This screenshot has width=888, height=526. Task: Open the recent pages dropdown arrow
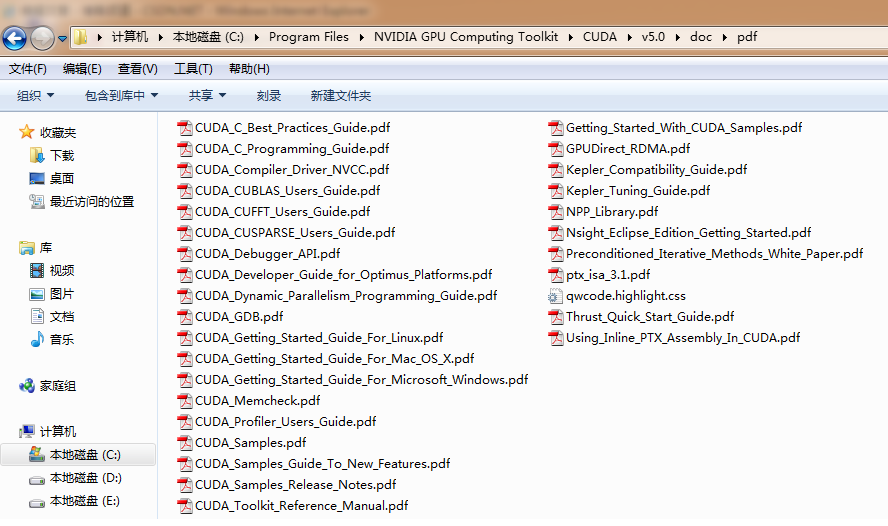tap(62, 39)
